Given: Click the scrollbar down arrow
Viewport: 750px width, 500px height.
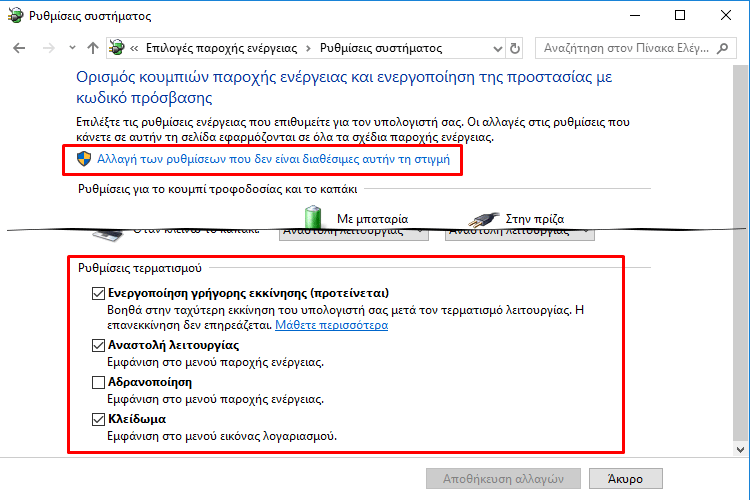Looking at the screenshot, I should [740, 450].
